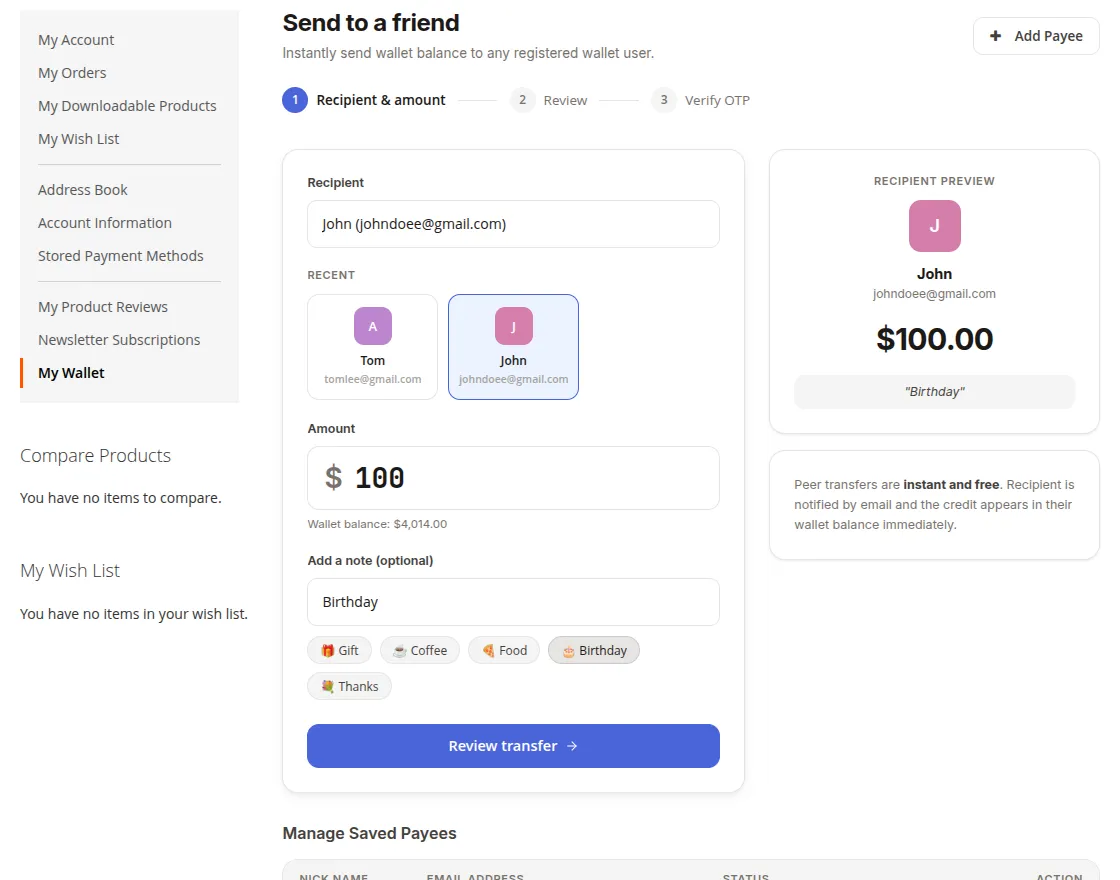
Task: Open My Product Reviews
Action: [103, 307]
